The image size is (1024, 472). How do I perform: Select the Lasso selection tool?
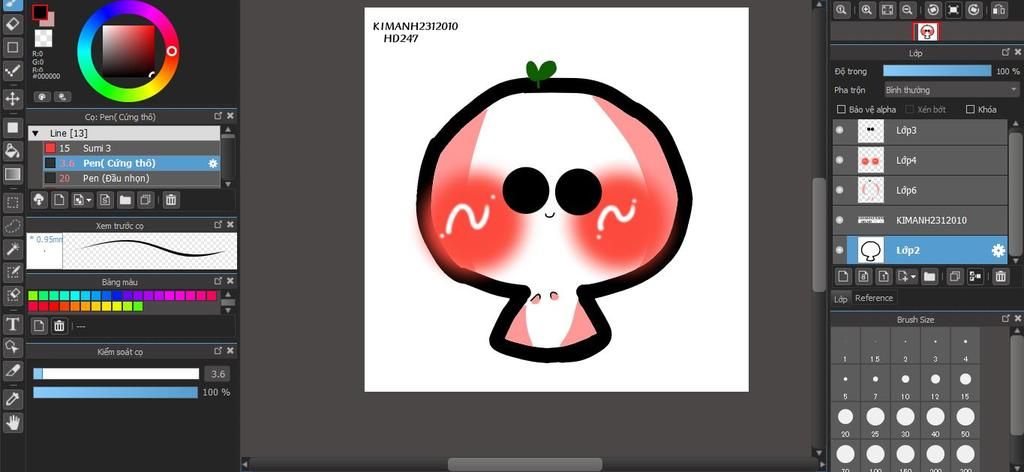click(x=12, y=226)
